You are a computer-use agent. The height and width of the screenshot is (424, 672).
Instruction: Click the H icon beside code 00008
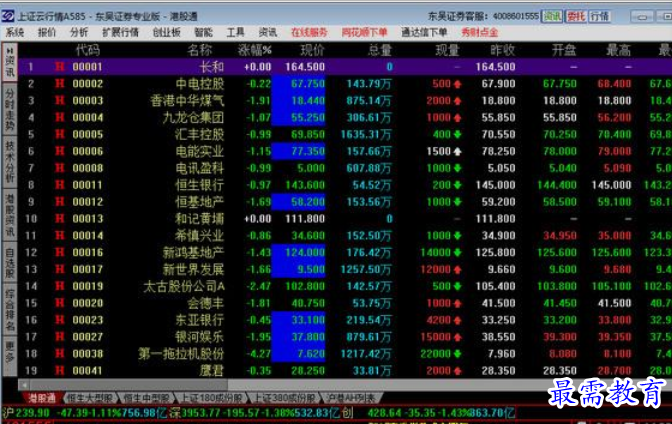coord(60,168)
